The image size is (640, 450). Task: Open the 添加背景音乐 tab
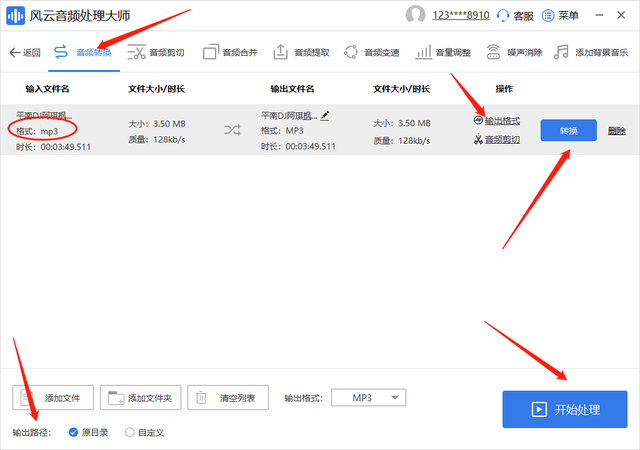591,52
